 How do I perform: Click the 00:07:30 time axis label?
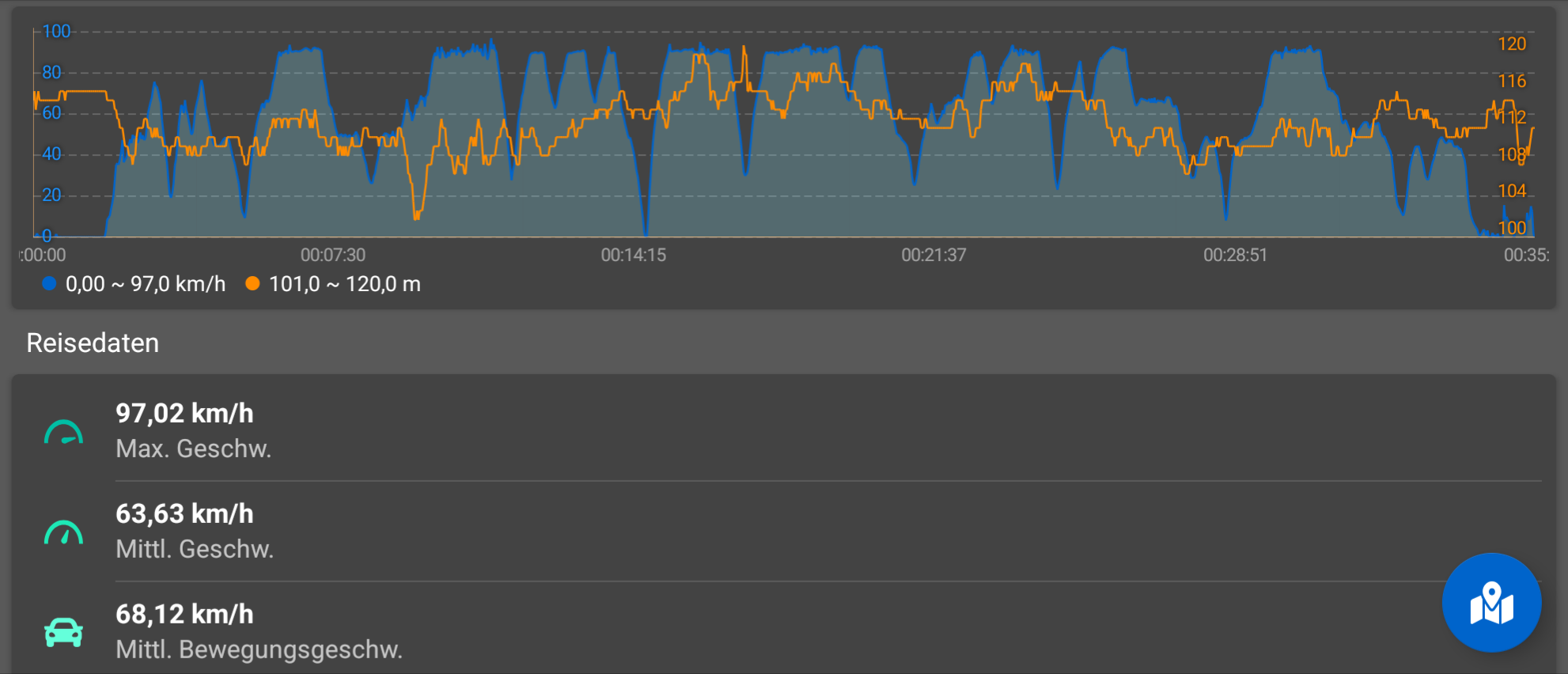333,255
